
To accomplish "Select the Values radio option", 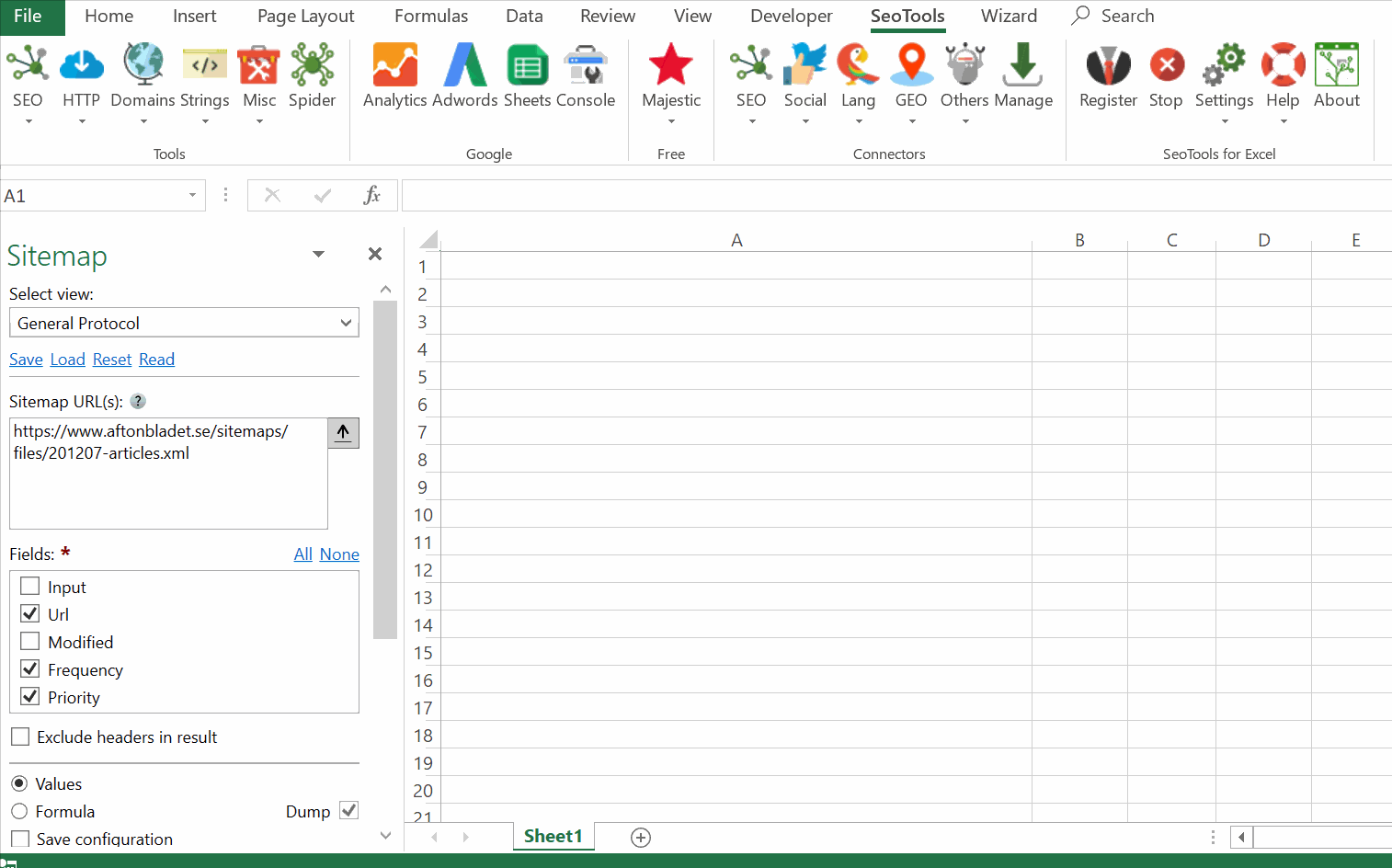I will [x=19, y=783].
